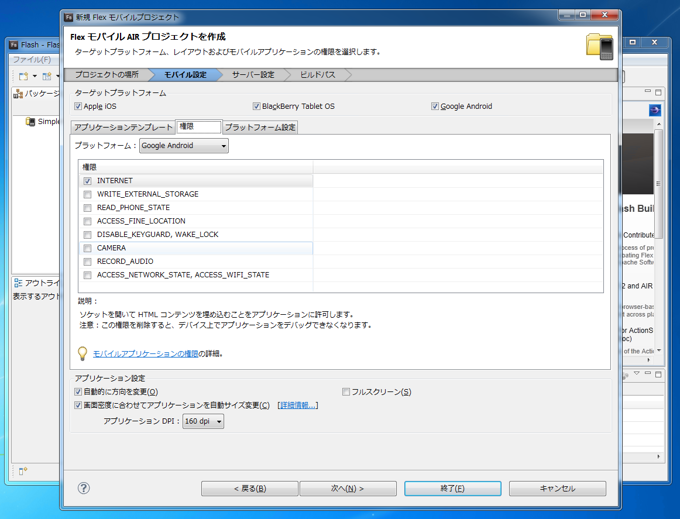Click the 次へ(N) next button
Viewport: 680px width, 519px height.
point(348,489)
